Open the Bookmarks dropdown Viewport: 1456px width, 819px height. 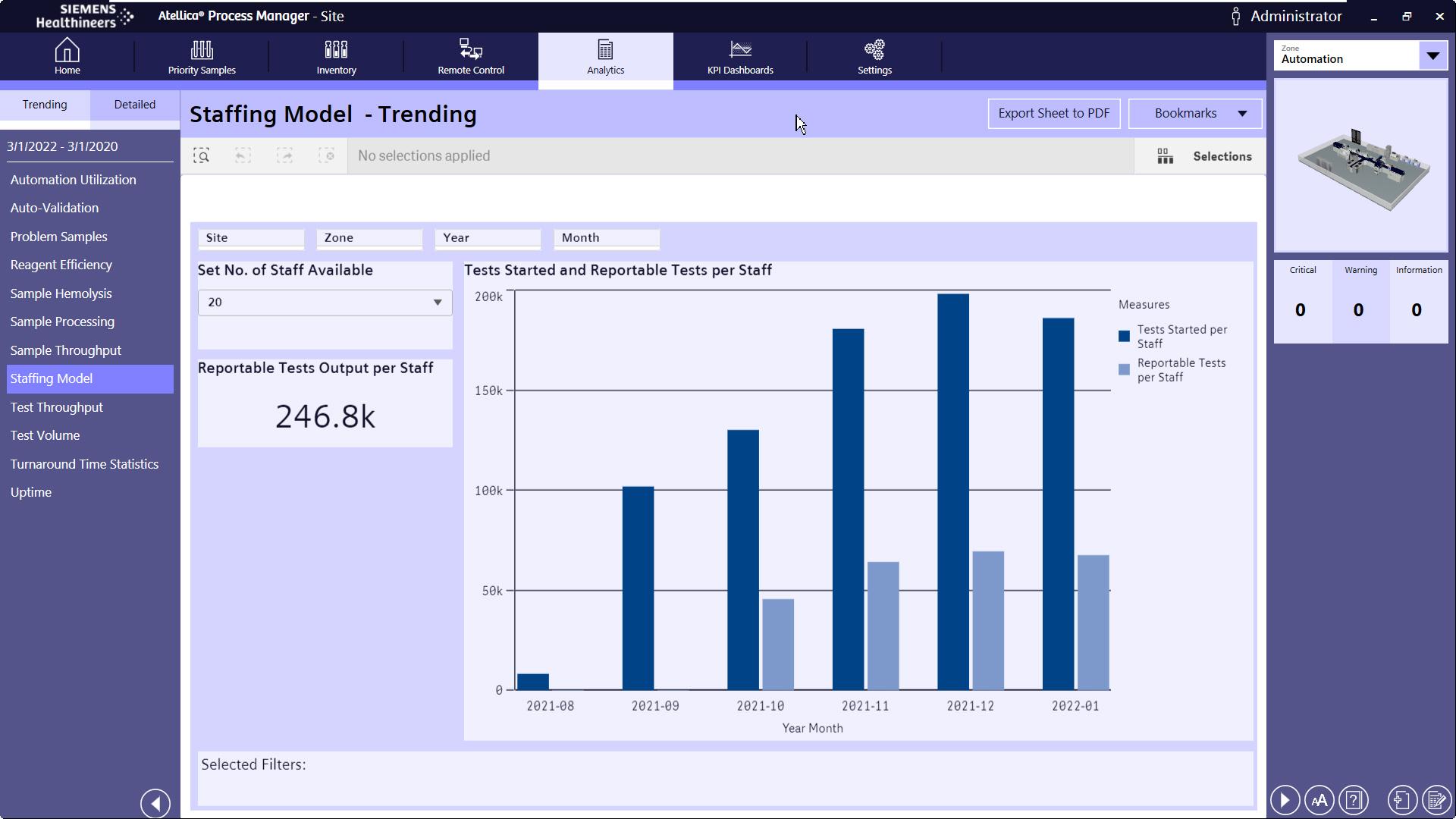pyautogui.click(x=1195, y=114)
